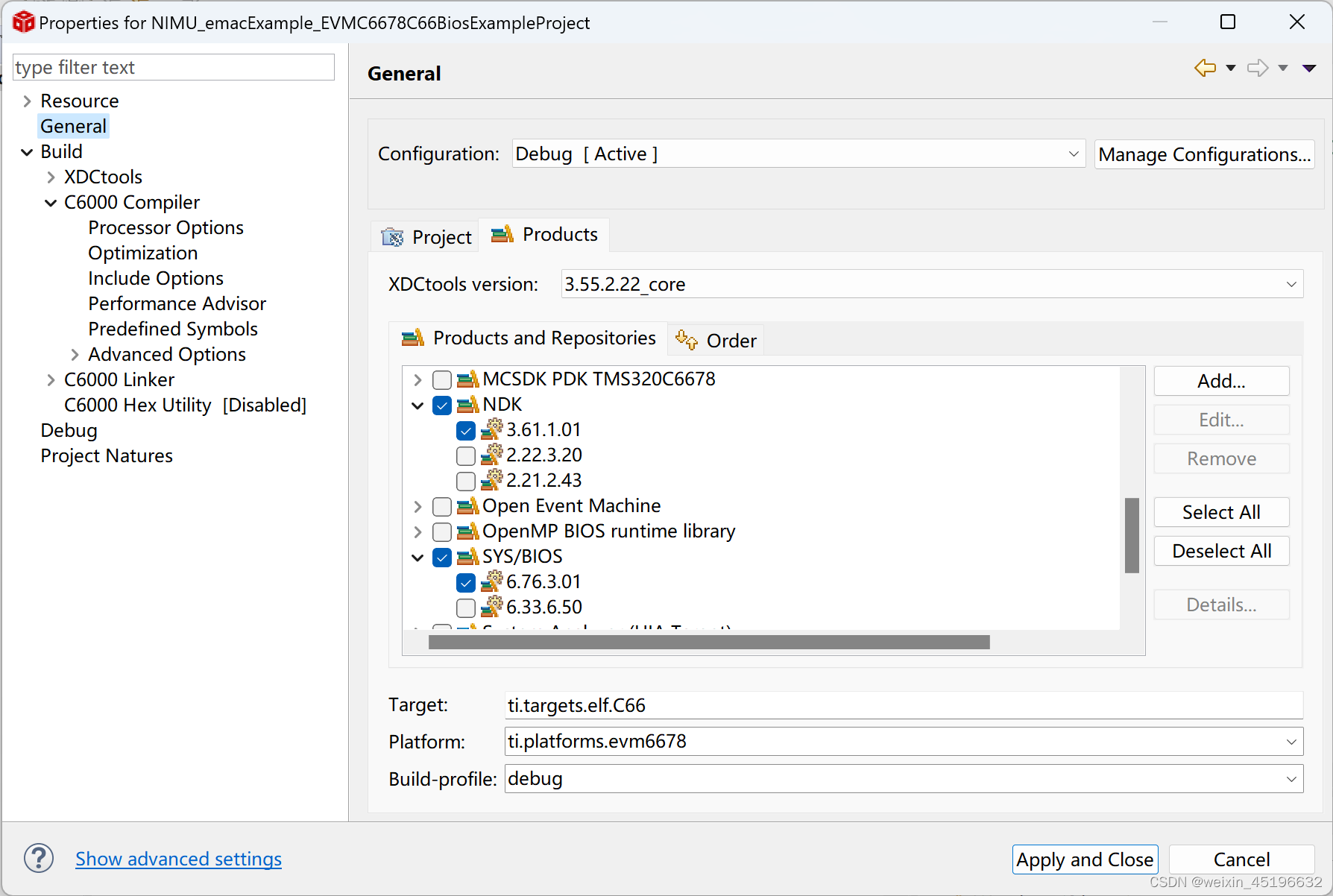
Task: Open the view menu triangle icon
Action: 1309,69
